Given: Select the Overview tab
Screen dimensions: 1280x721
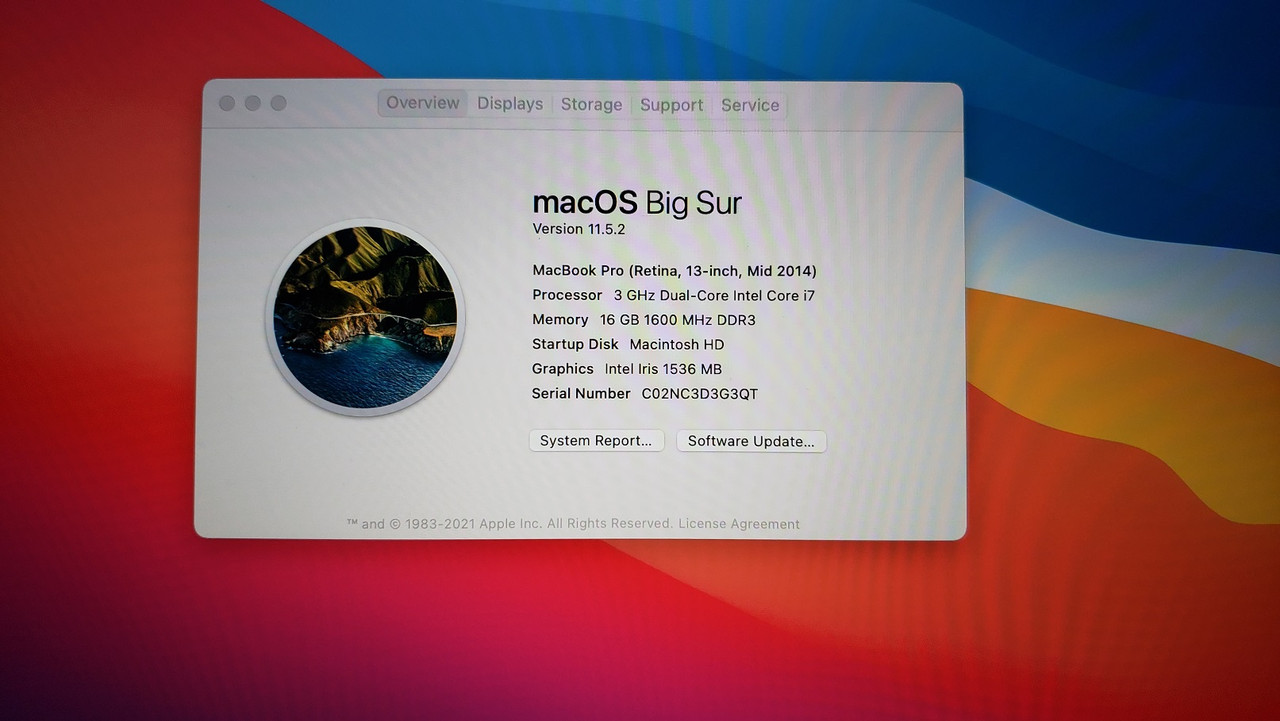Looking at the screenshot, I should click(423, 103).
